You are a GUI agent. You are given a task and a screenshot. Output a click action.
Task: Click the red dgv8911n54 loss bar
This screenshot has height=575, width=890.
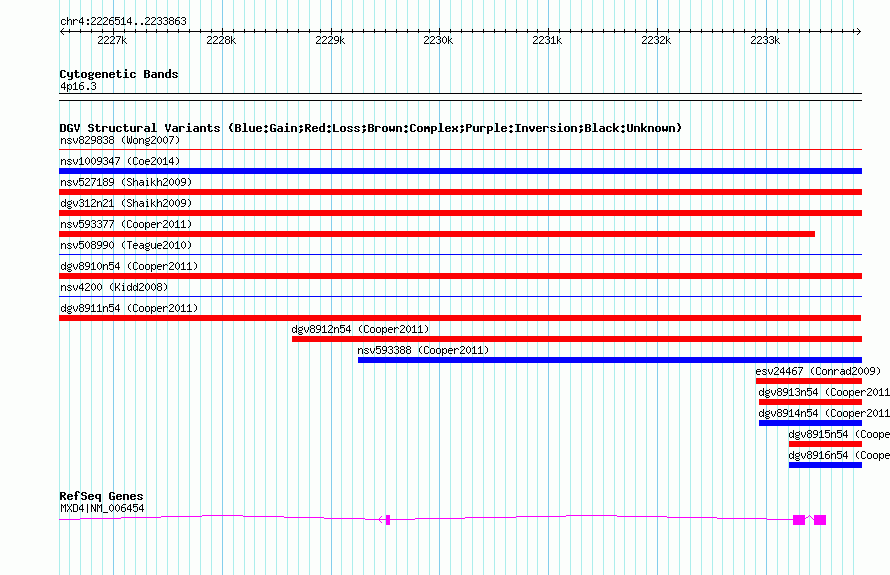(x=460, y=318)
